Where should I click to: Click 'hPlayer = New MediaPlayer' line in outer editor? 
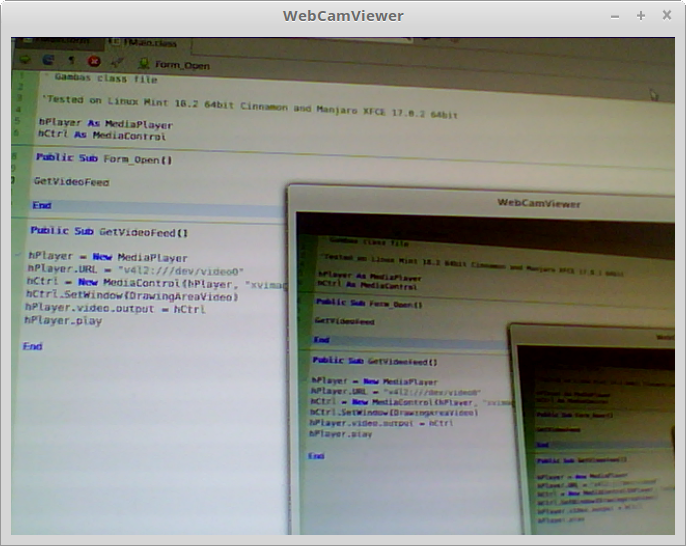108,257
